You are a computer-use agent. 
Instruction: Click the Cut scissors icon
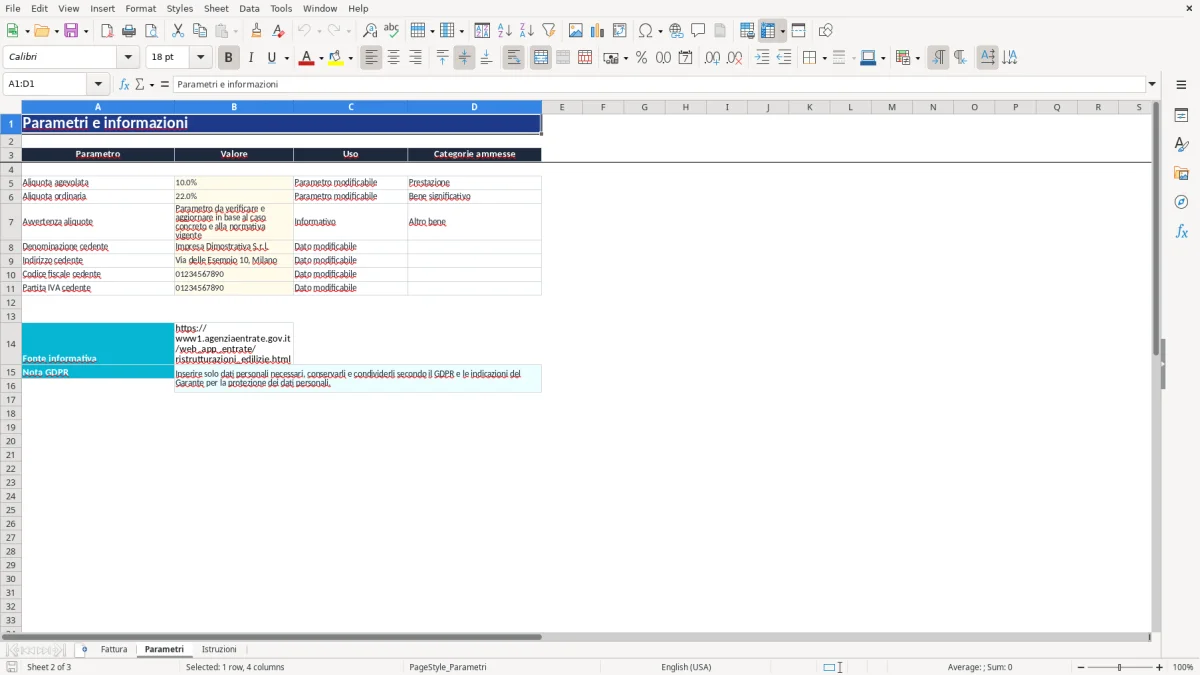178,31
